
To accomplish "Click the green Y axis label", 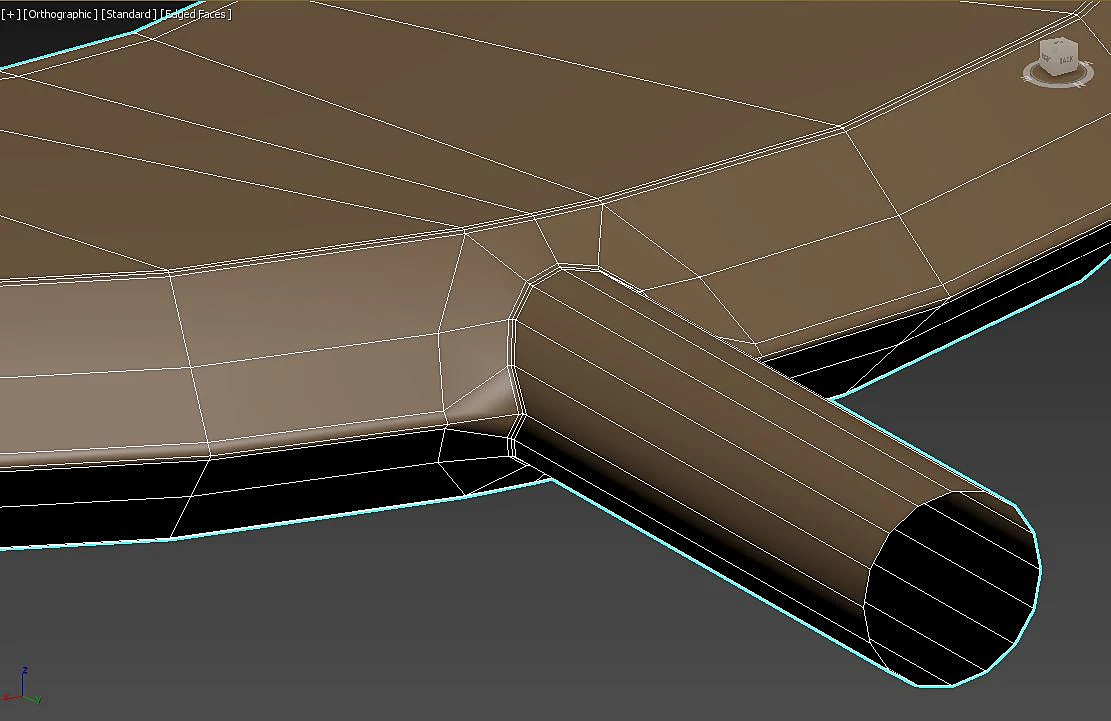I will (x=38, y=700).
